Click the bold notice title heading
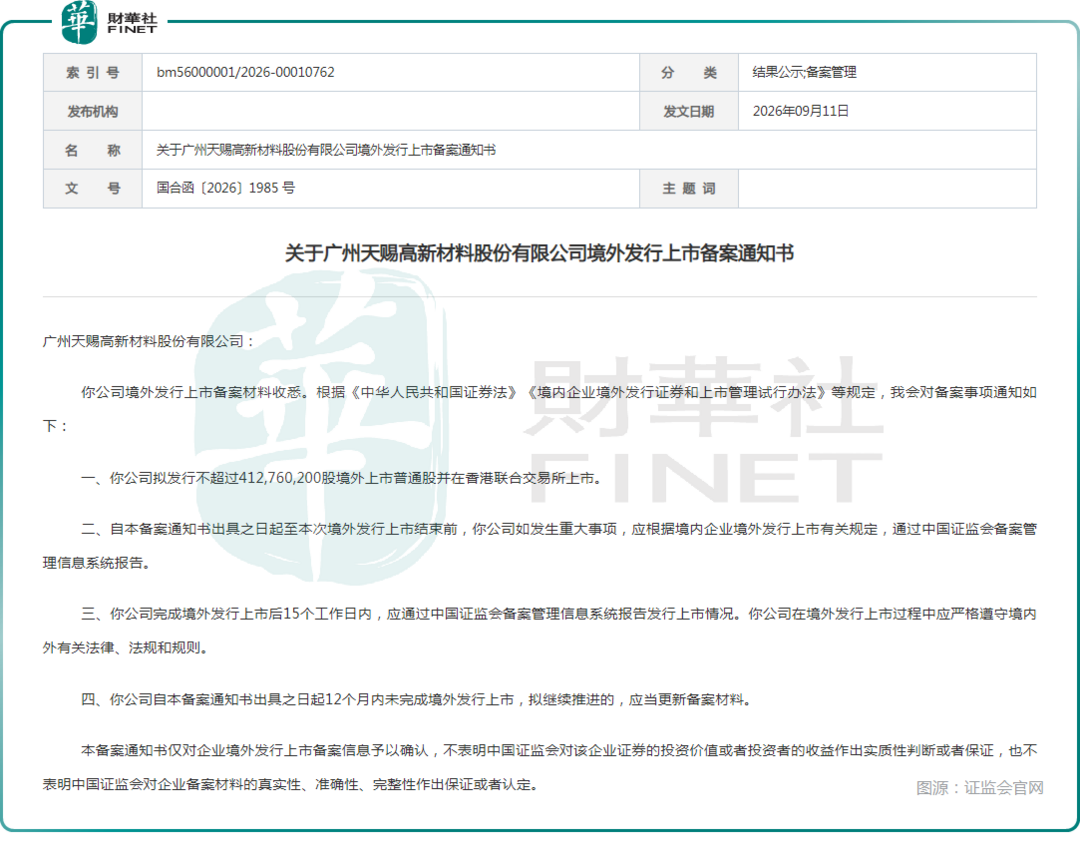The width and height of the screenshot is (1080, 852). (539, 253)
